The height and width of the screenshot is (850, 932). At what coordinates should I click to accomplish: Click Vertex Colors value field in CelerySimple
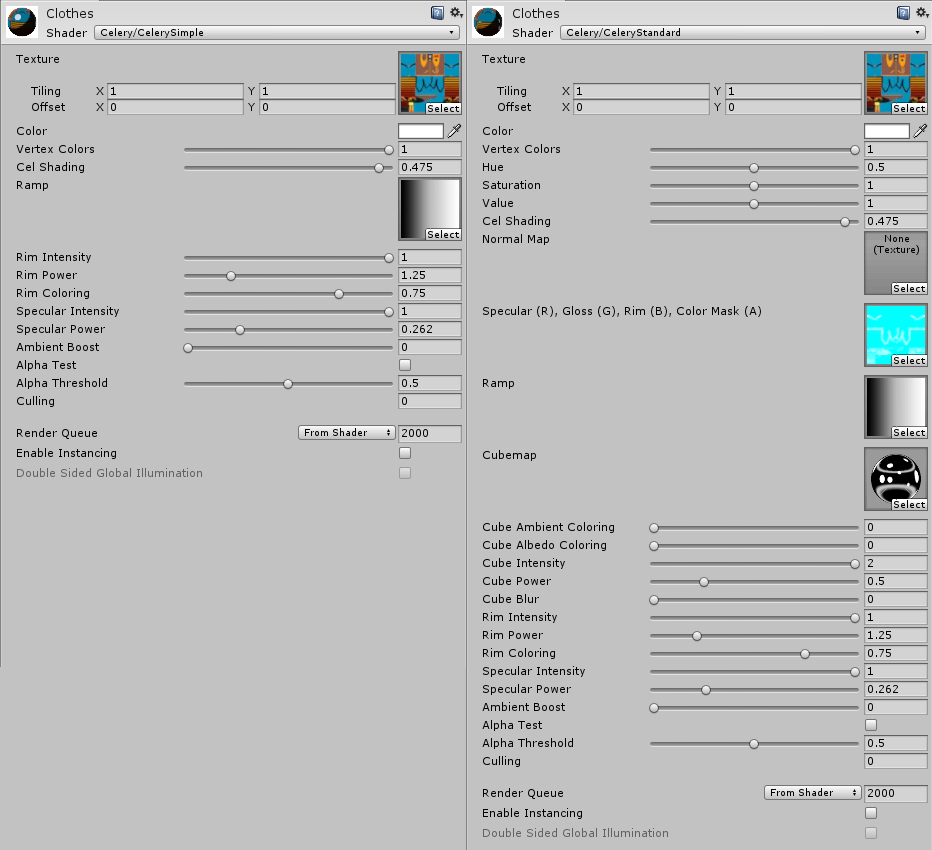coord(430,149)
